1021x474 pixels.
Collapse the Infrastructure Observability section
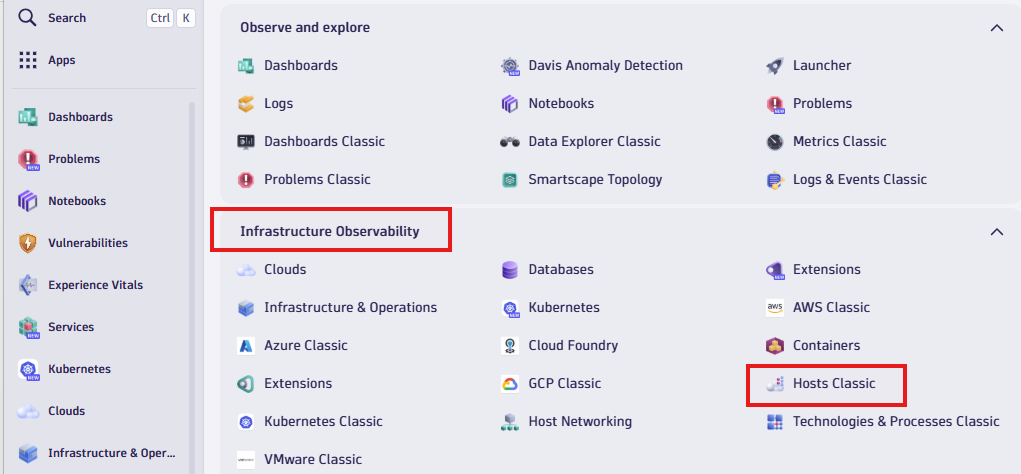[x=996, y=232]
